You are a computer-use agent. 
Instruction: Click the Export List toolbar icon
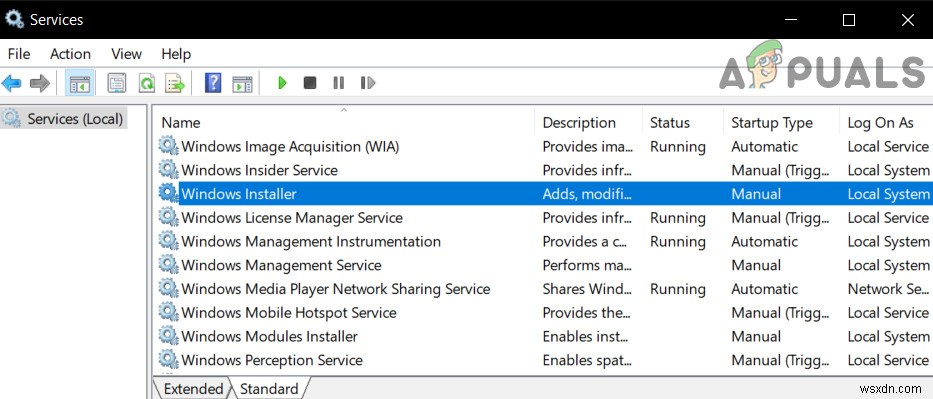176,83
